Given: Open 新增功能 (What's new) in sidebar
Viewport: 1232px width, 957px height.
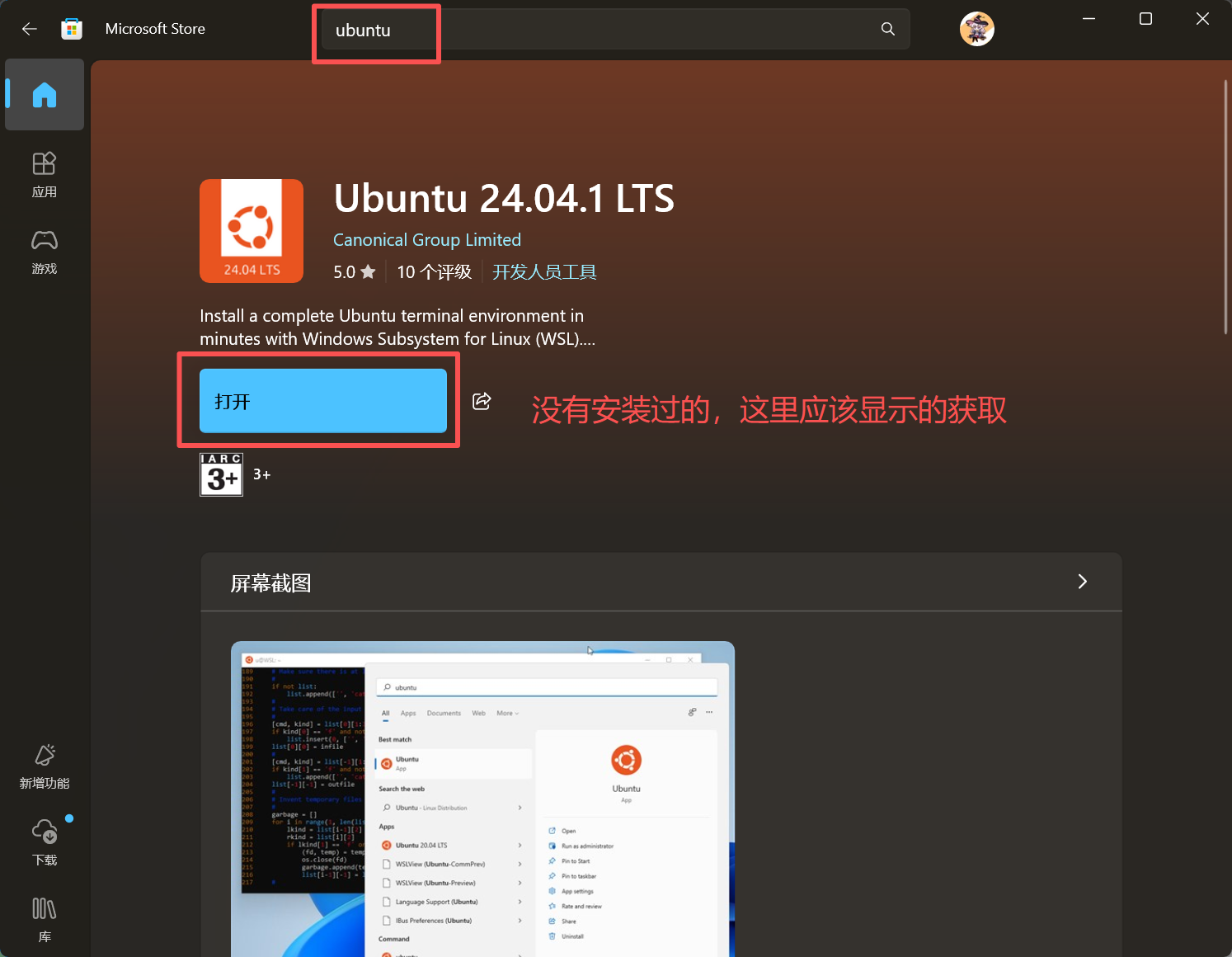Looking at the screenshot, I should pos(45,766).
